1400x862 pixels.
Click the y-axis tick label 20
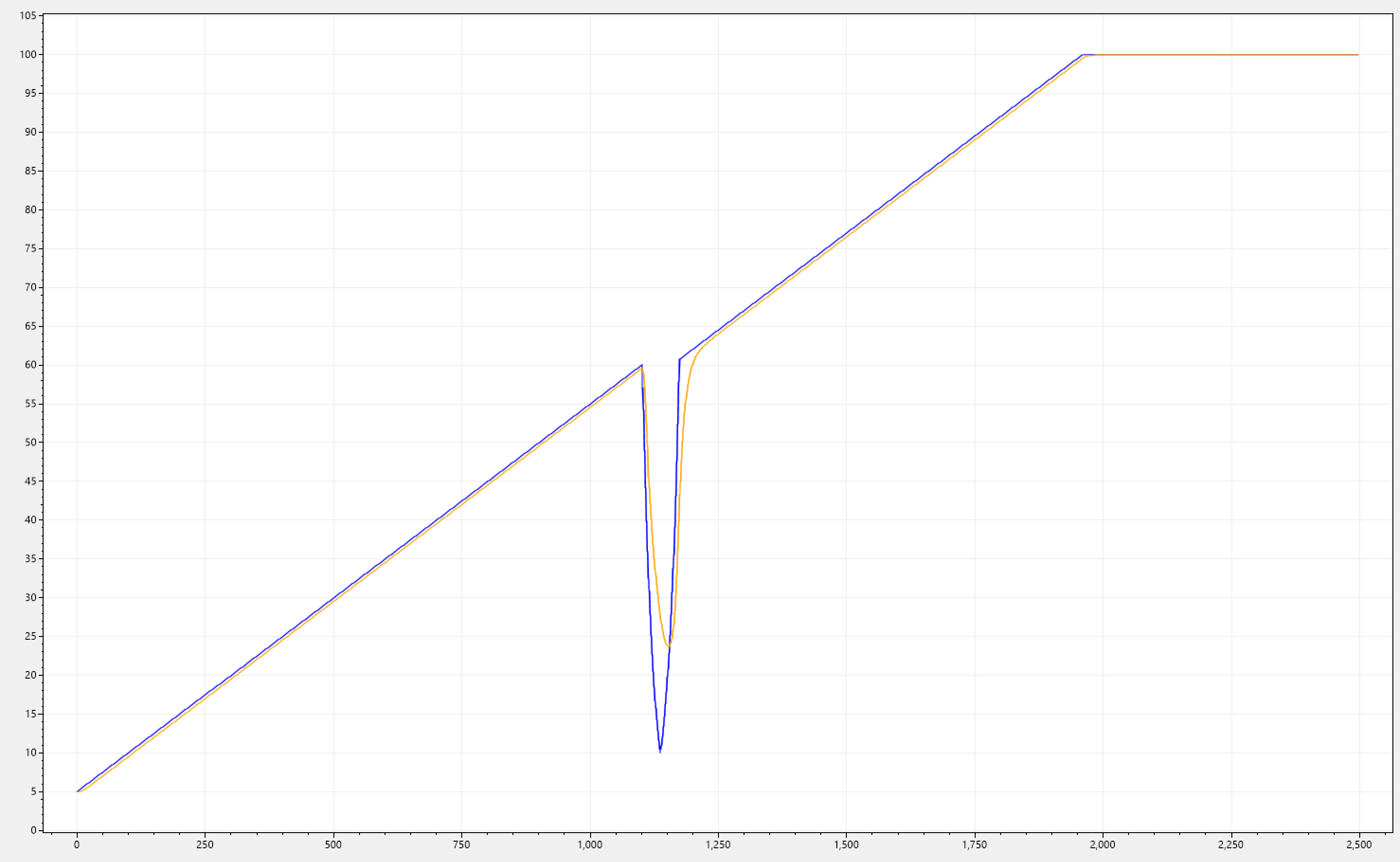point(30,674)
